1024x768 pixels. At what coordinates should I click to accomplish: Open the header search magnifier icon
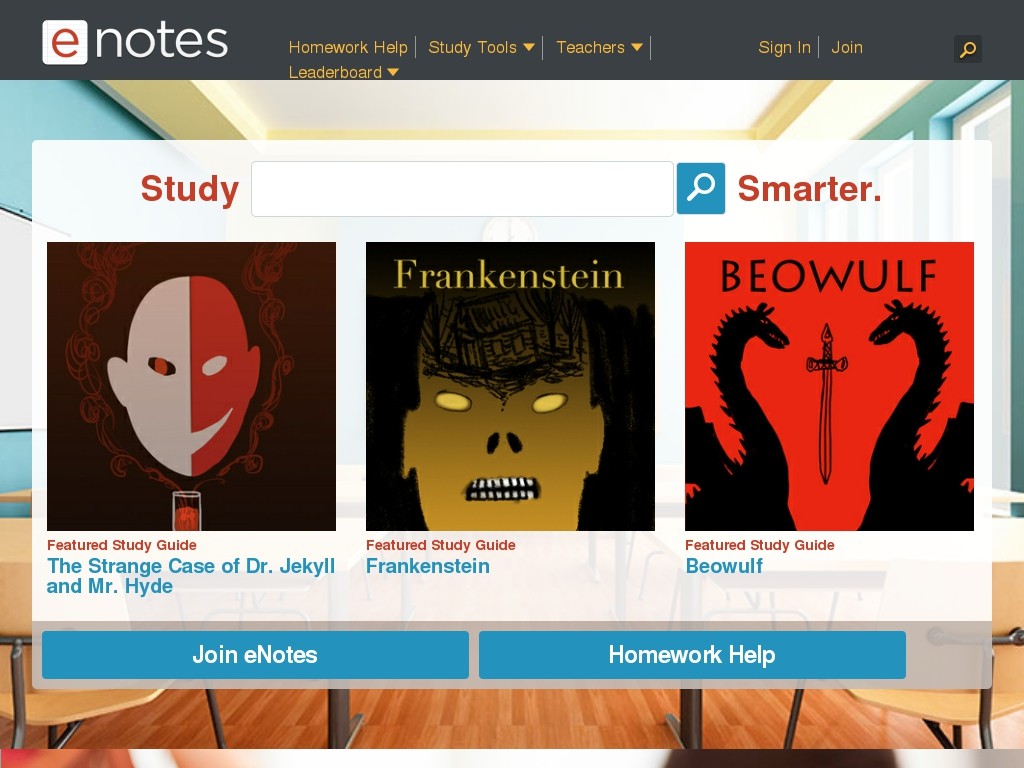[x=968, y=49]
